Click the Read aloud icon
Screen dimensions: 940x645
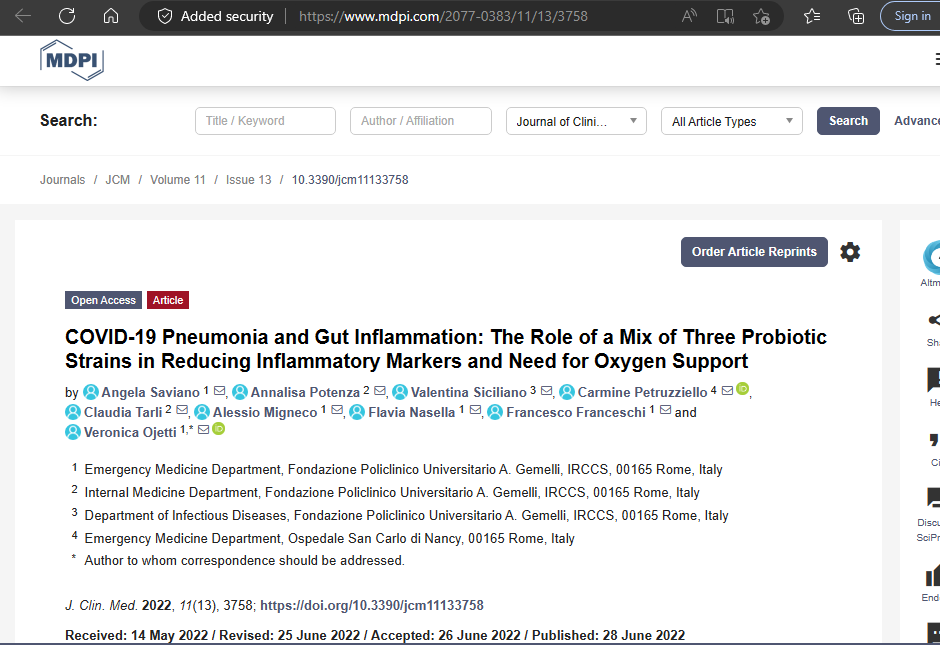pos(689,16)
